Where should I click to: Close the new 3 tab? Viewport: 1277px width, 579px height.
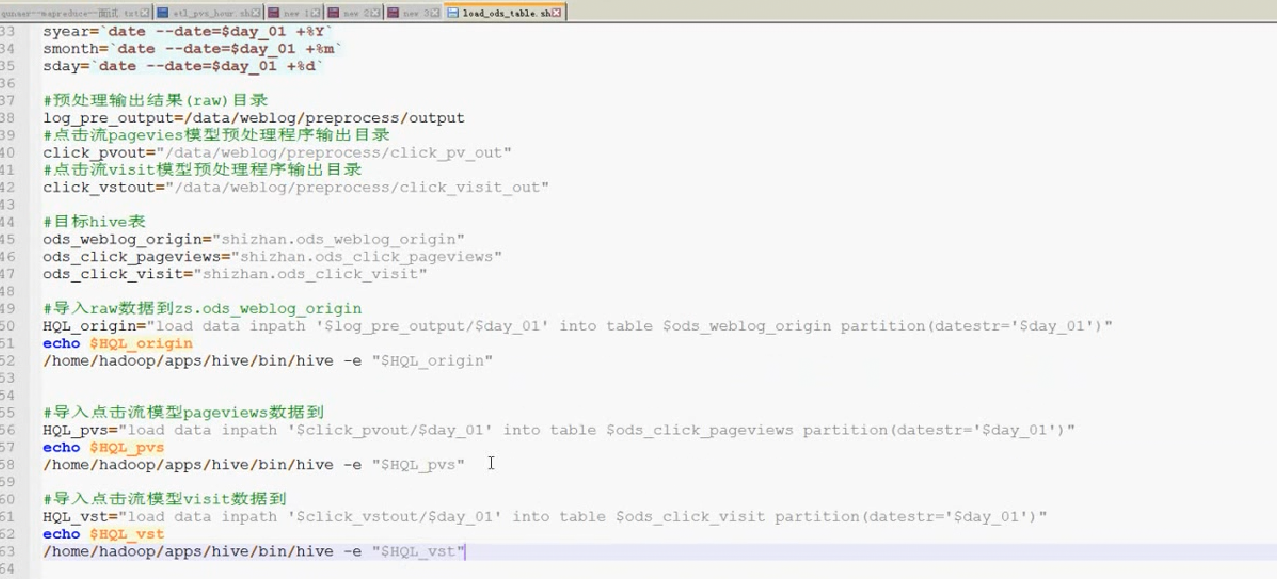pos(433,13)
